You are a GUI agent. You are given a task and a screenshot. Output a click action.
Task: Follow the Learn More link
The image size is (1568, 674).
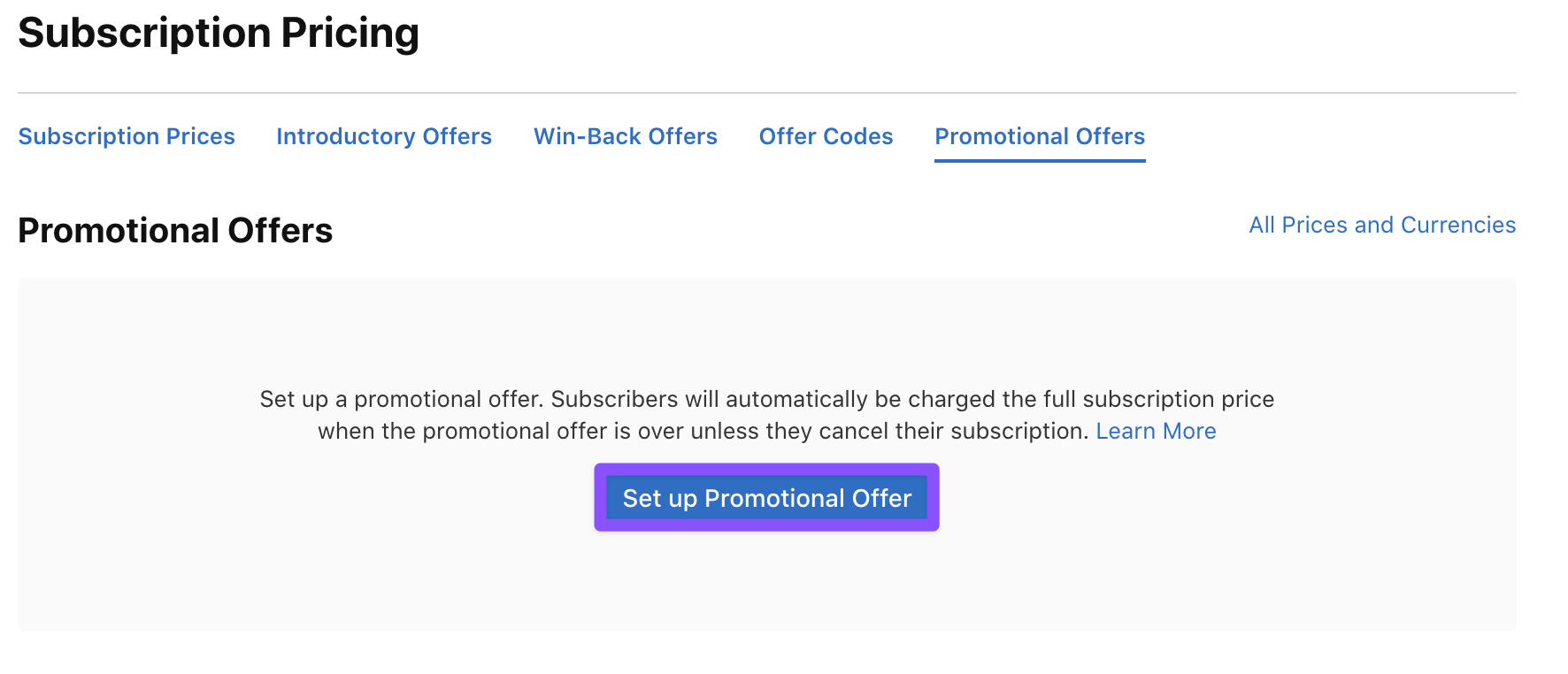1156,431
